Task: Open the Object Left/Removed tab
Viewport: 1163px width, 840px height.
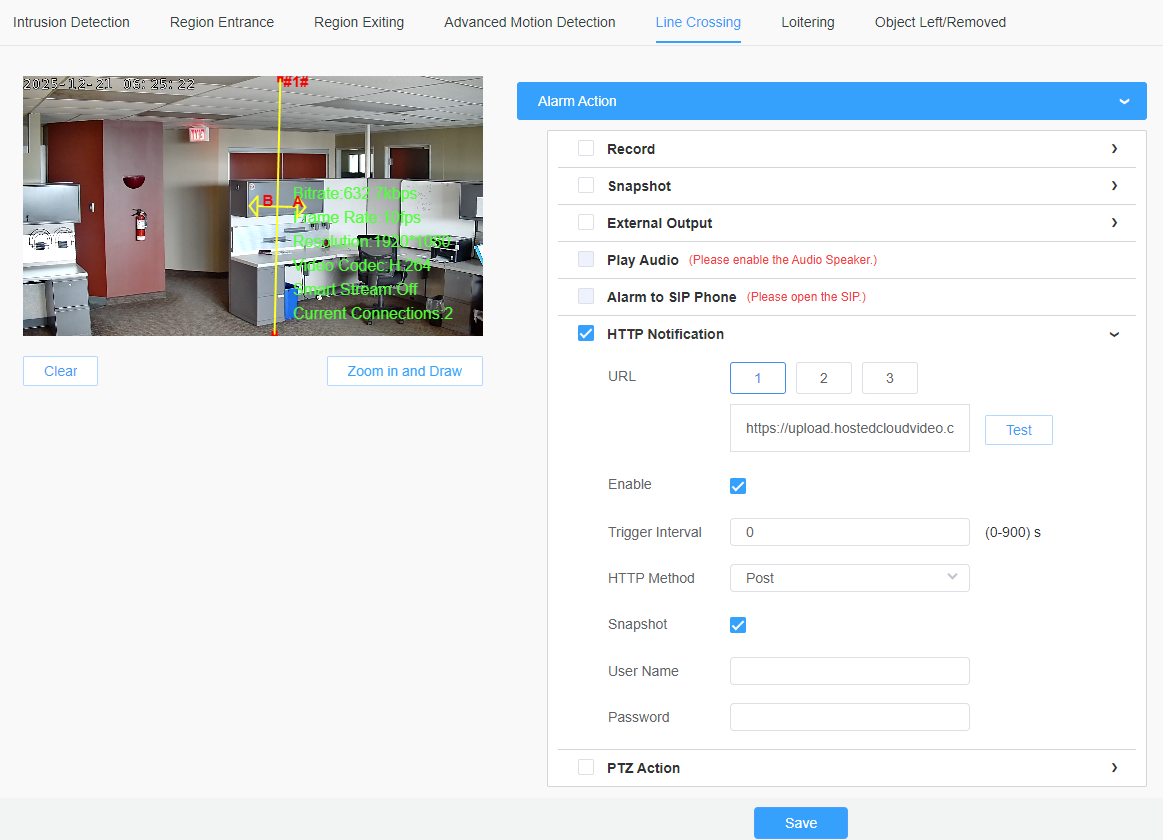Action: tap(940, 22)
